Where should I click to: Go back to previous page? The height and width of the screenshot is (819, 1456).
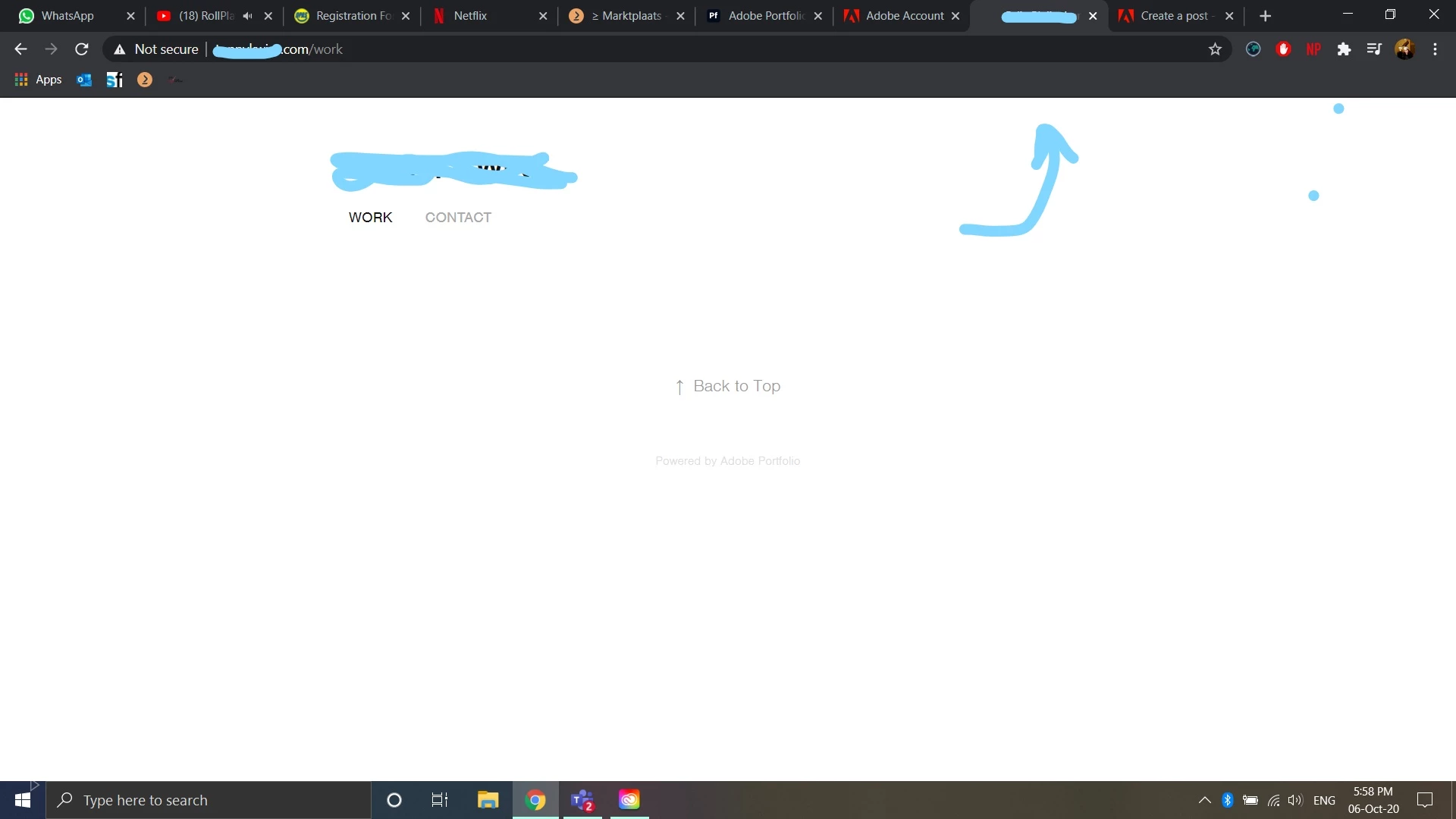[x=20, y=49]
